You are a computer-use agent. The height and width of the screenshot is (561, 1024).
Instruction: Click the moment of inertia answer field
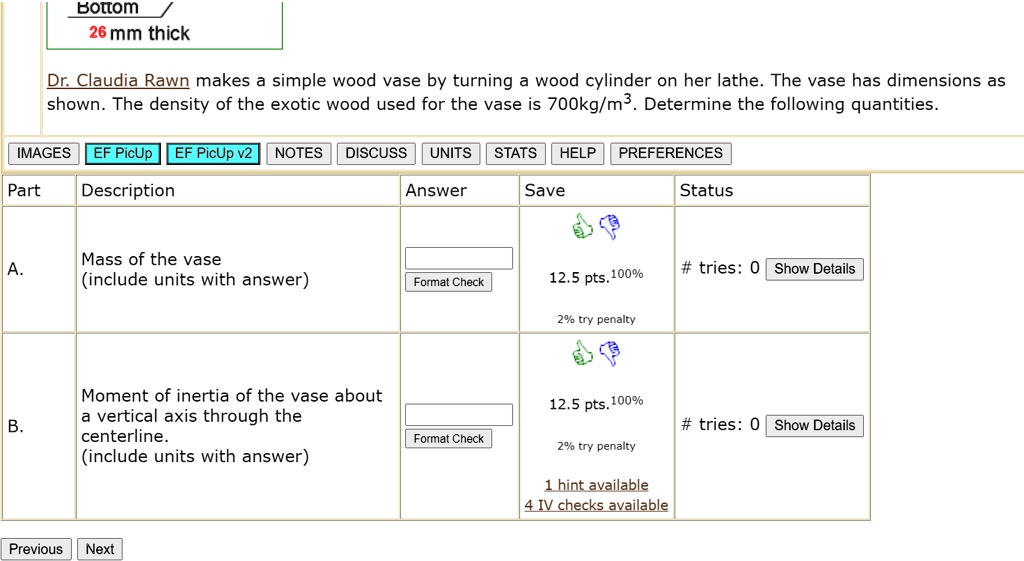[459, 414]
